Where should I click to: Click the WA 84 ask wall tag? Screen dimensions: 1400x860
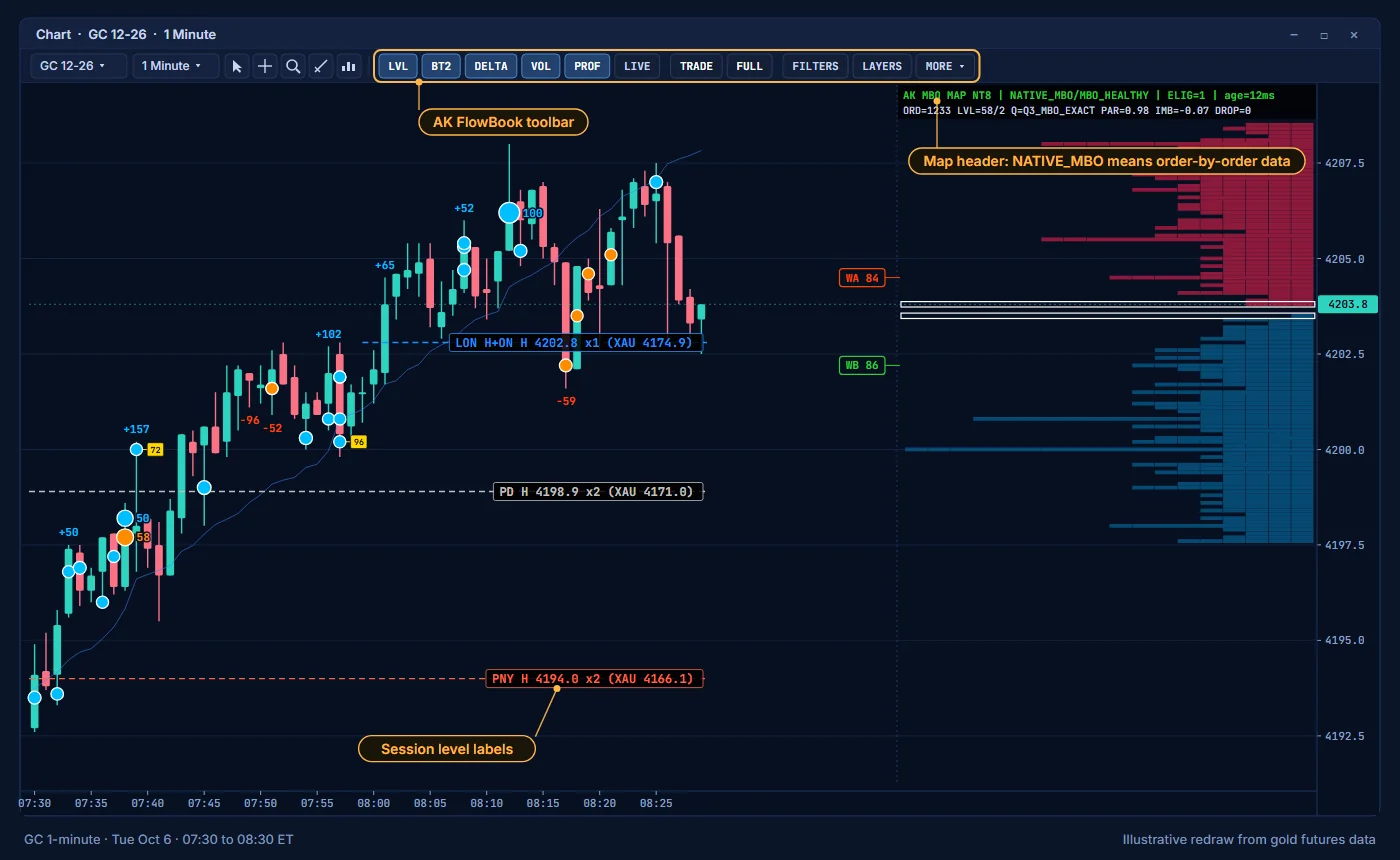[862, 278]
